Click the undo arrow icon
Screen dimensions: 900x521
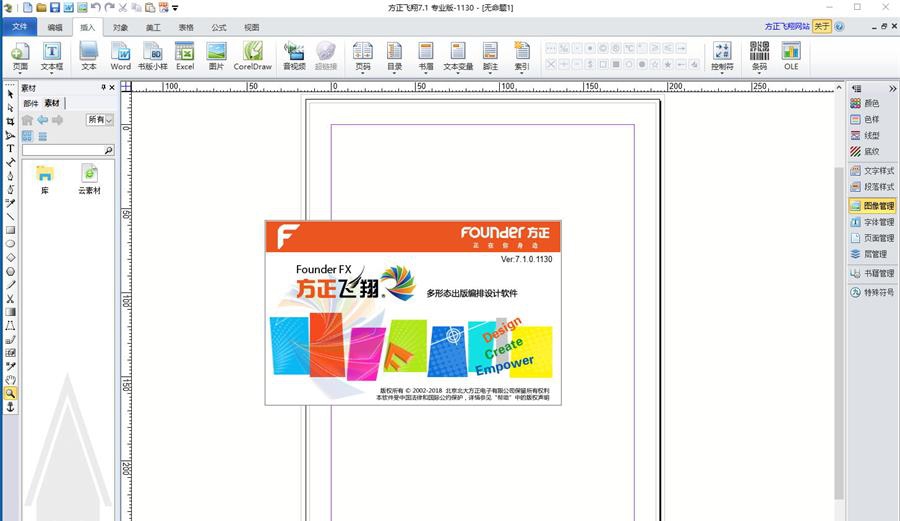pyautogui.click(x=95, y=7)
